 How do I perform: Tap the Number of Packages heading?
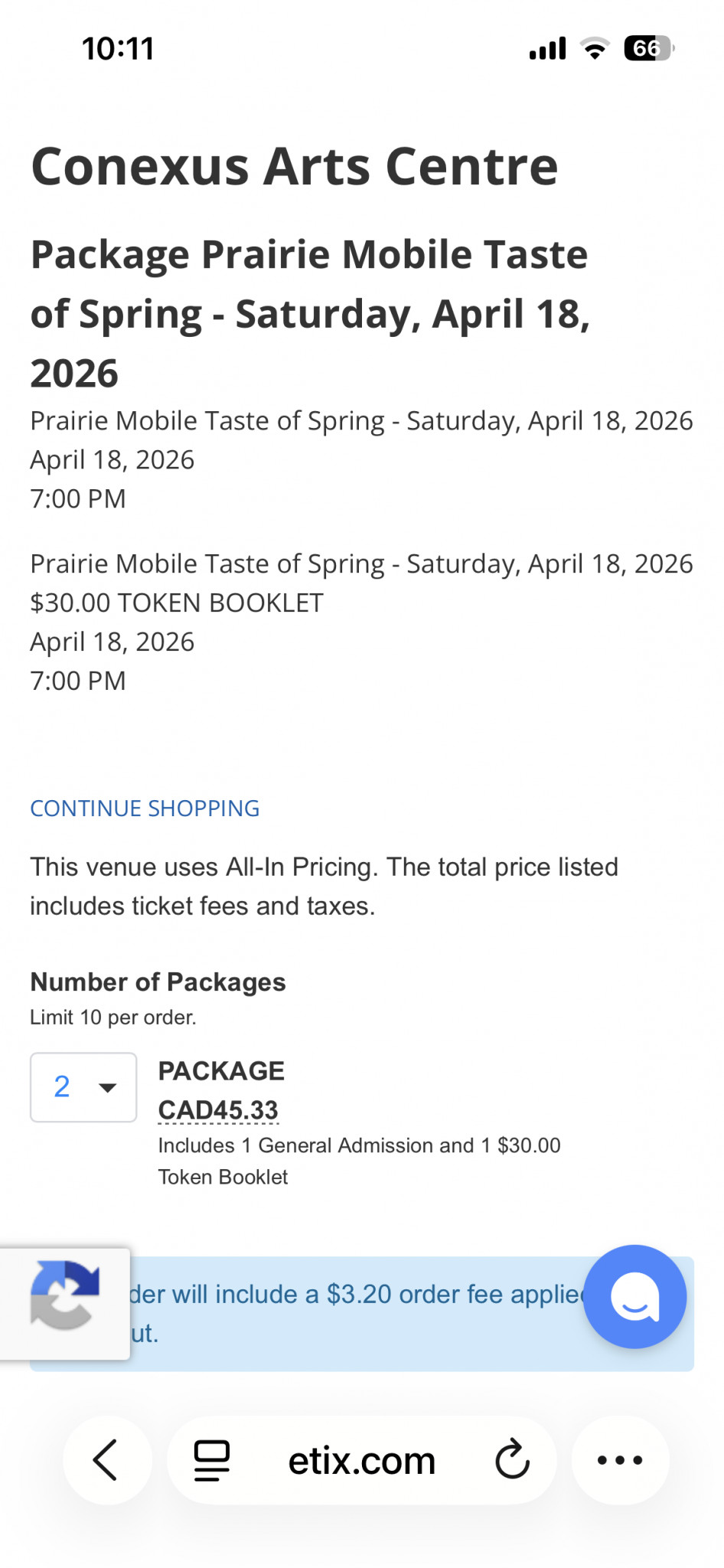[x=158, y=982]
